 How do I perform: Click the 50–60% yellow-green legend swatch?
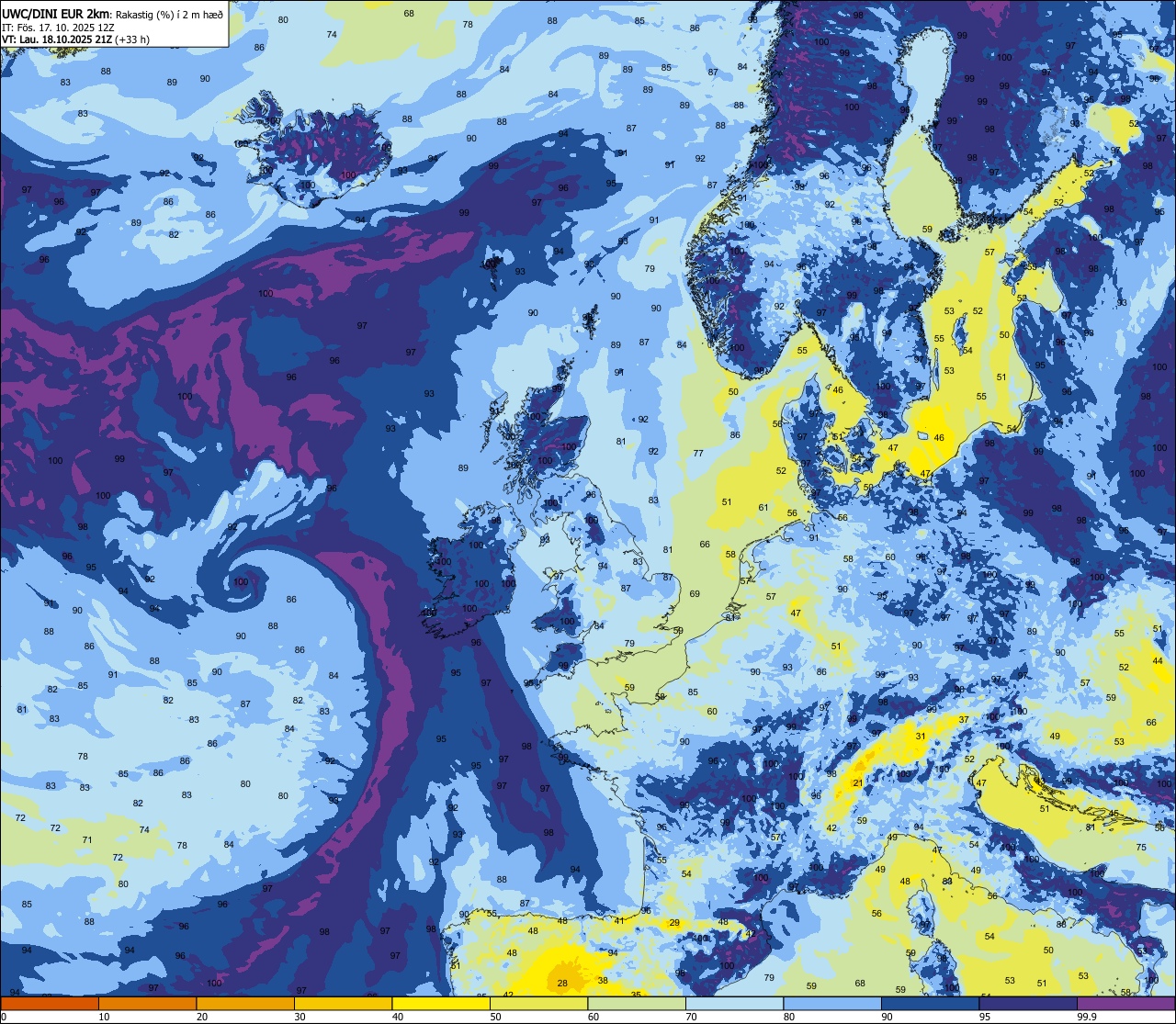tap(539, 1003)
